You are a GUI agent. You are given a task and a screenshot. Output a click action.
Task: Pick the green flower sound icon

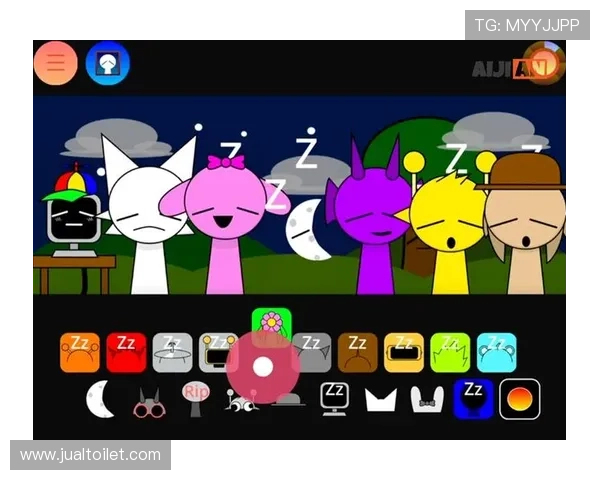click(271, 323)
